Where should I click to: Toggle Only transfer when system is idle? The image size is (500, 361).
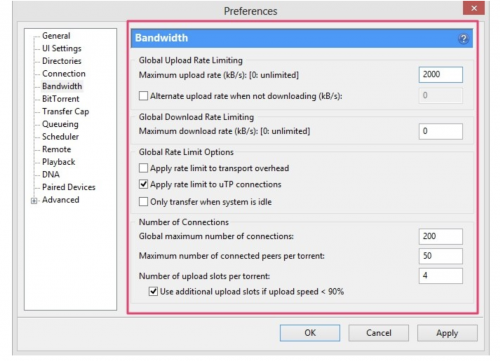point(143,201)
